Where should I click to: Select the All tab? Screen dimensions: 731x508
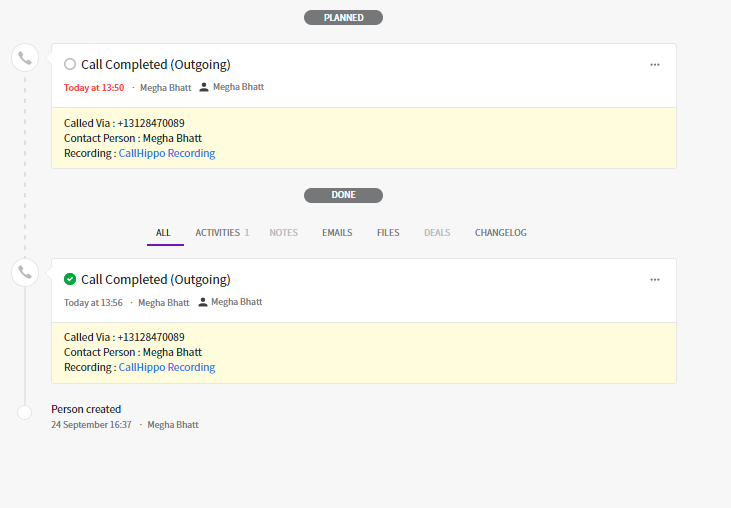click(163, 233)
